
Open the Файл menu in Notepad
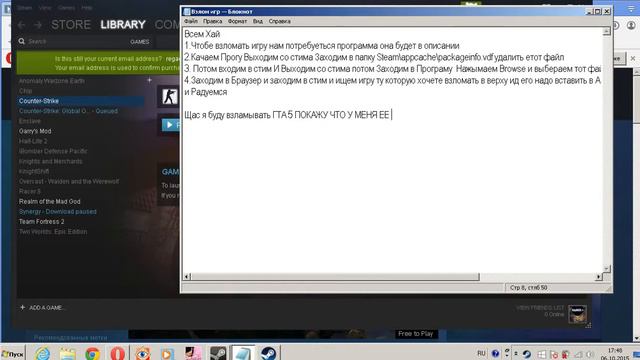pyautogui.click(x=191, y=21)
